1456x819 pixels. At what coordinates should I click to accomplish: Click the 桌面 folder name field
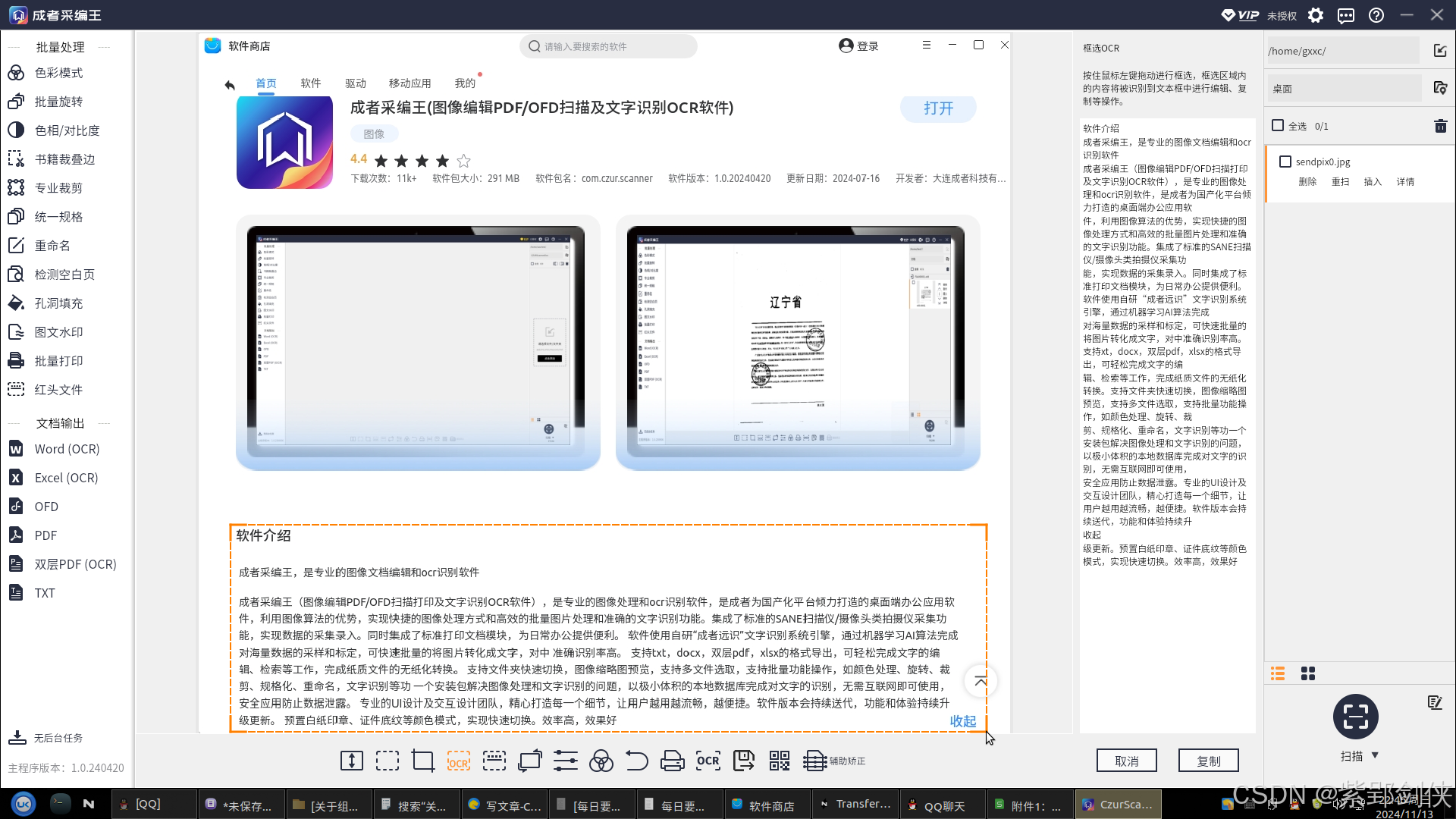(x=1343, y=88)
